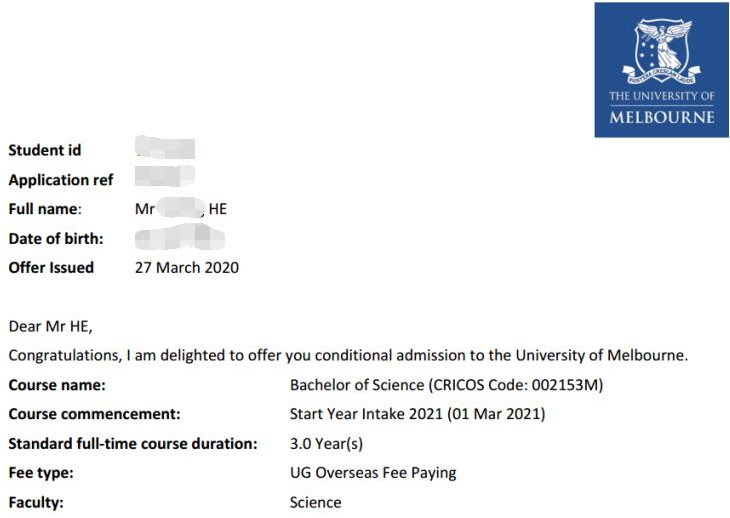Click the Date of birth label
Screen dimensions: 730x518
coord(56,239)
